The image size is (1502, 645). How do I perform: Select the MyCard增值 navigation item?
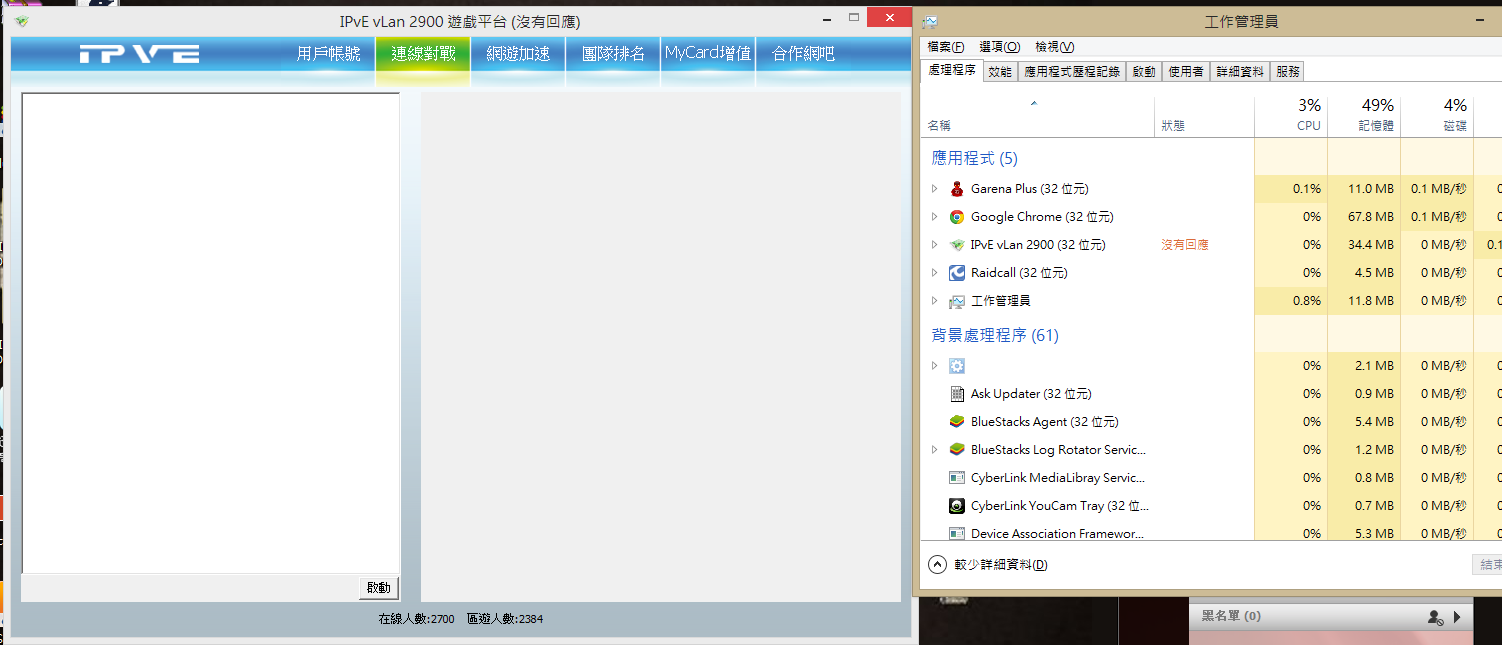[x=708, y=54]
